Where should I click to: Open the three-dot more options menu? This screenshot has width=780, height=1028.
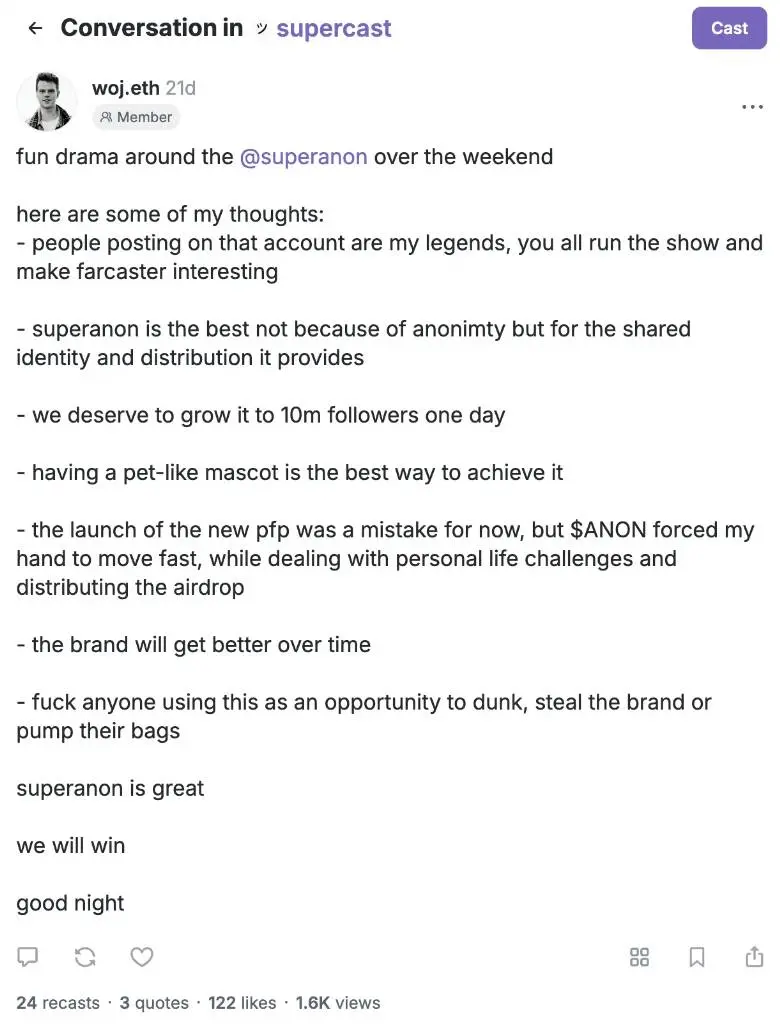point(752,107)
